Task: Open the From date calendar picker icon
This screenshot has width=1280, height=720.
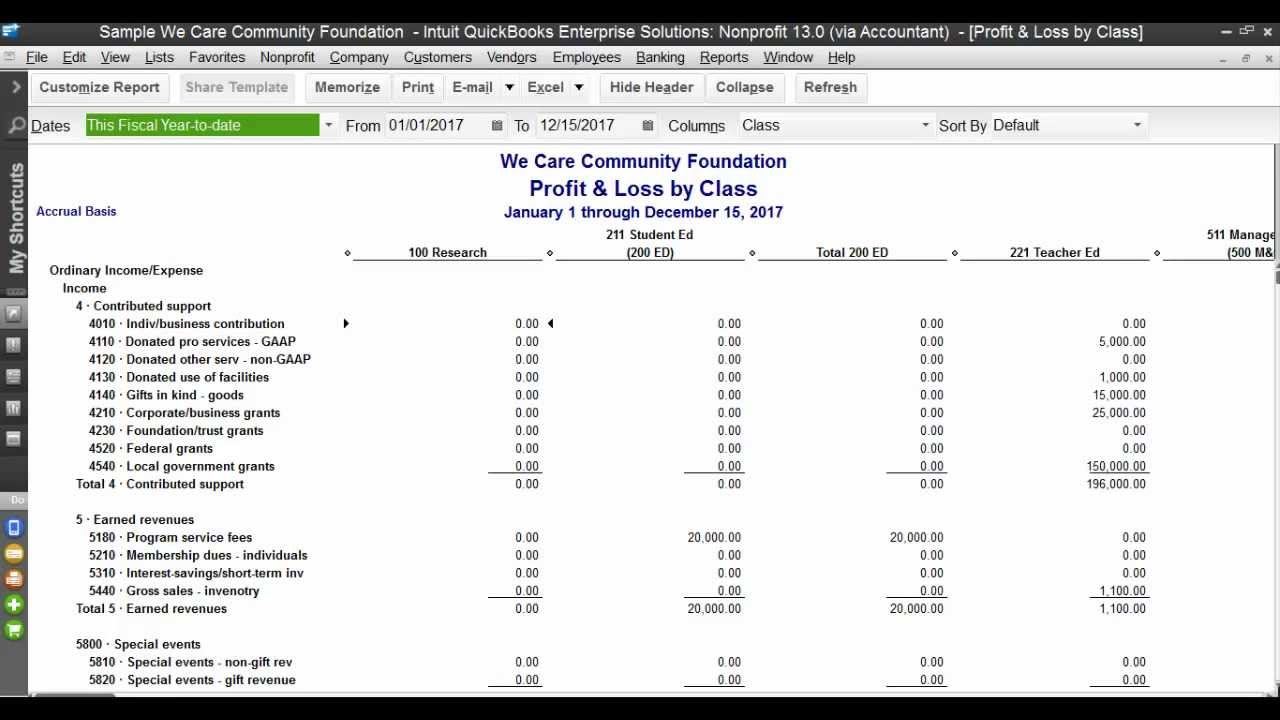Action: pos(497,126)
